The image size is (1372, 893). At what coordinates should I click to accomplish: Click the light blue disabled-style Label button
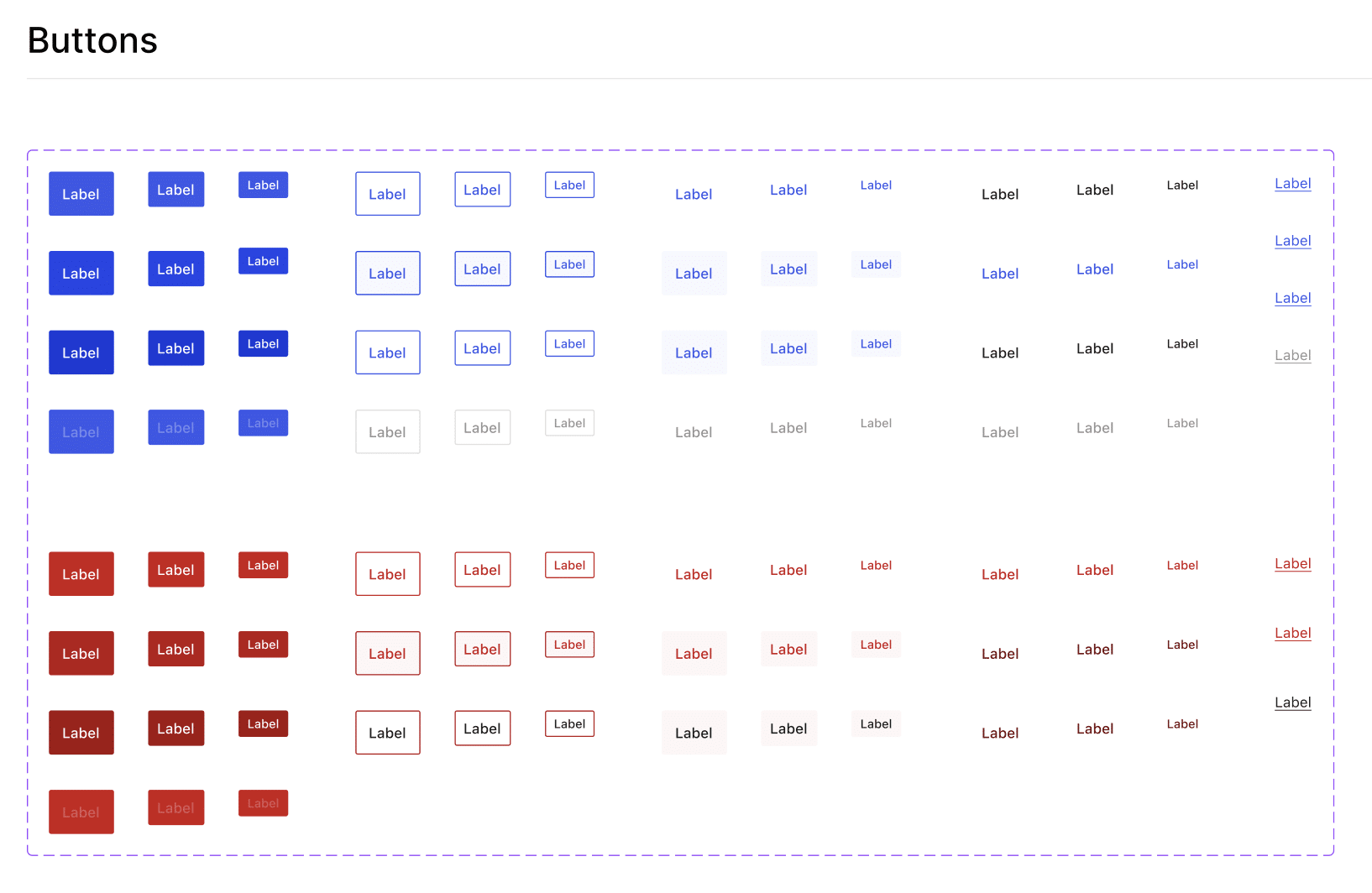pos(81,431)
